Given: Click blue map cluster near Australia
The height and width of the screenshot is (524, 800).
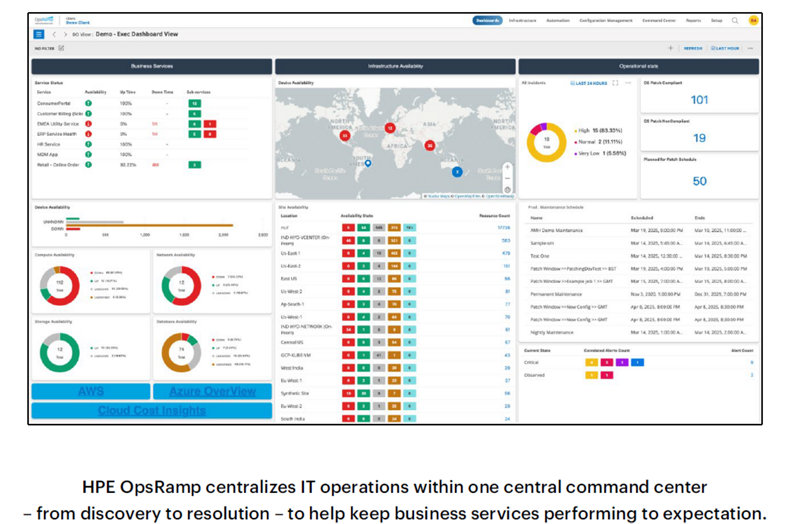Looking at the screenshot, I should 457,172.
